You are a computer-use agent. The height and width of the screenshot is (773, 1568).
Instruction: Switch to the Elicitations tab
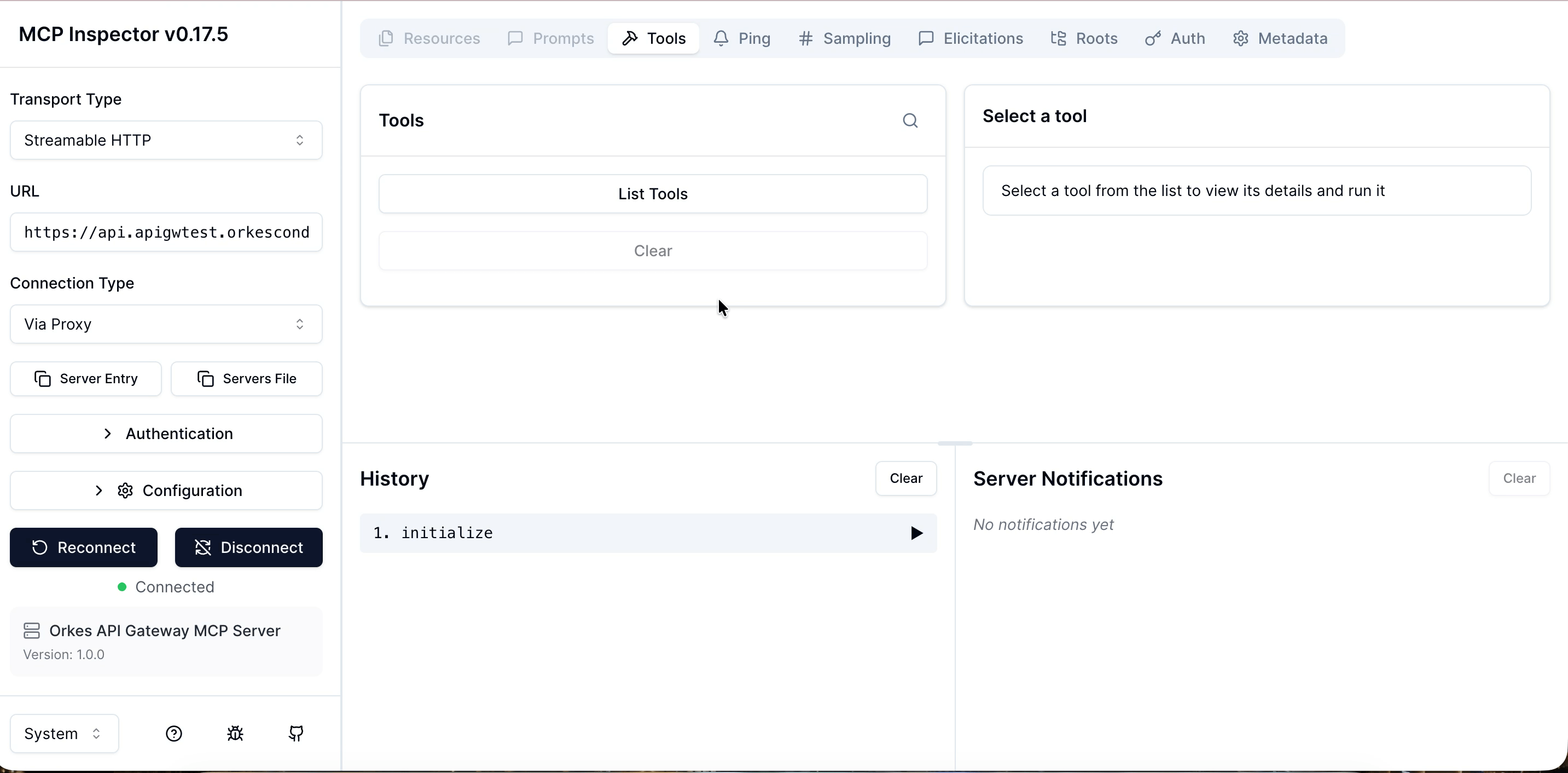click(x=969, y=38)
